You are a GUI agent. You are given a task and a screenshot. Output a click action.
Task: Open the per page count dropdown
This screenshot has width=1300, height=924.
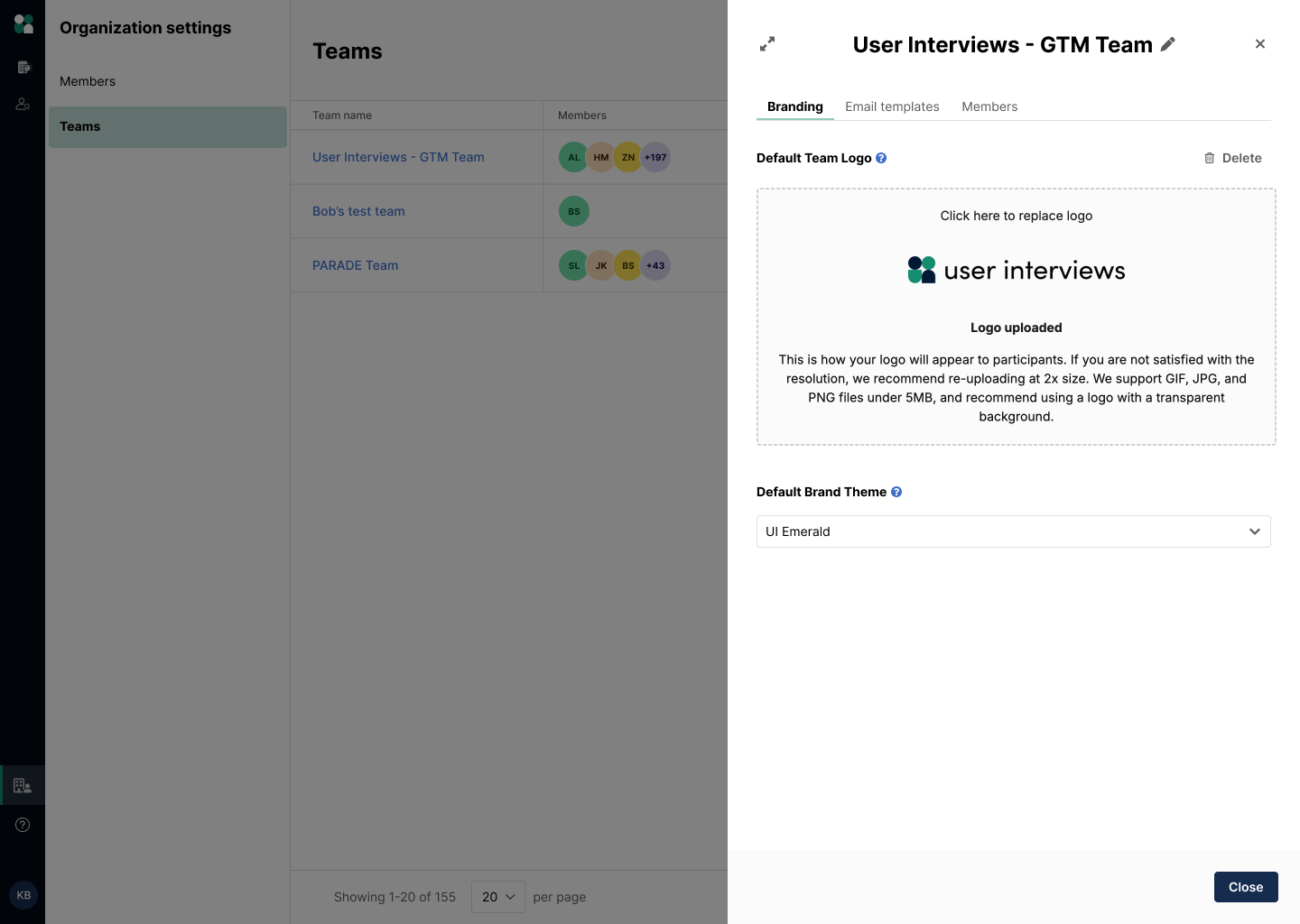pos(498,897)
